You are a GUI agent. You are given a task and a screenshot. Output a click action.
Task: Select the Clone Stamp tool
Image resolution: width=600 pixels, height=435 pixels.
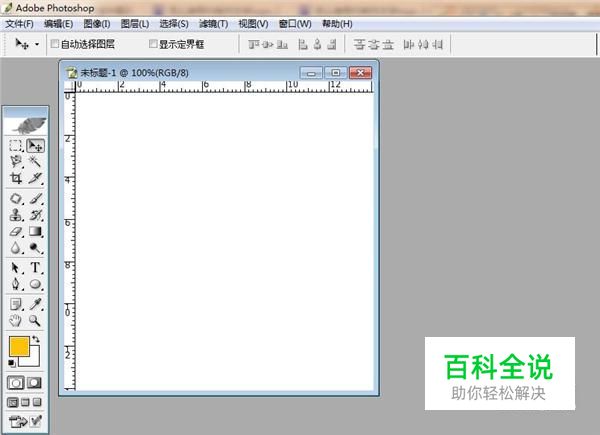pyautogui.click(x=16, y=215)
